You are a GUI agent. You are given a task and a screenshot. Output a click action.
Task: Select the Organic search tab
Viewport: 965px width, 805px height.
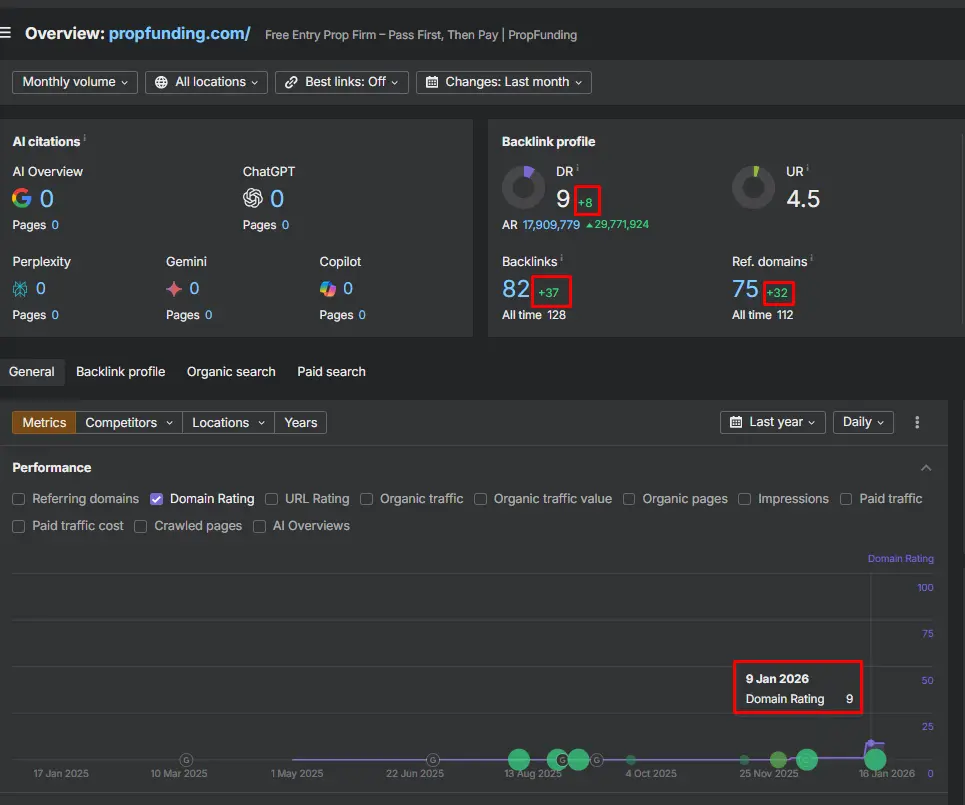coord(231,371)
